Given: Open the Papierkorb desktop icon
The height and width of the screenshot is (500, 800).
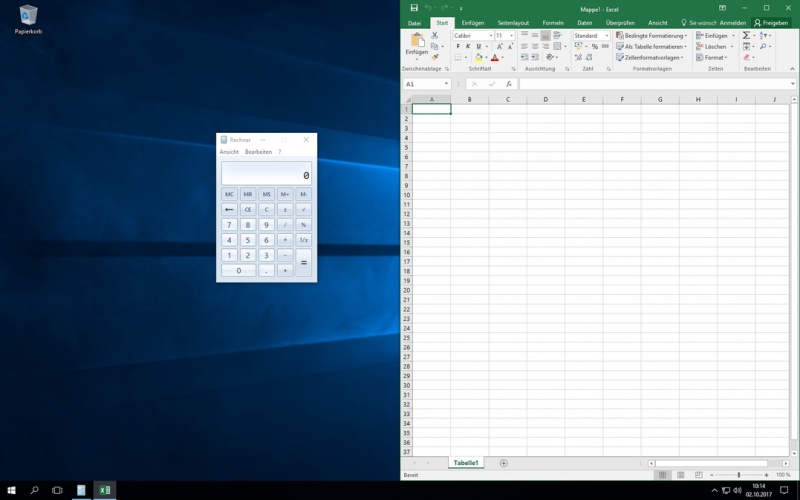Looking at the screenshot, I should tap(28, 19).
